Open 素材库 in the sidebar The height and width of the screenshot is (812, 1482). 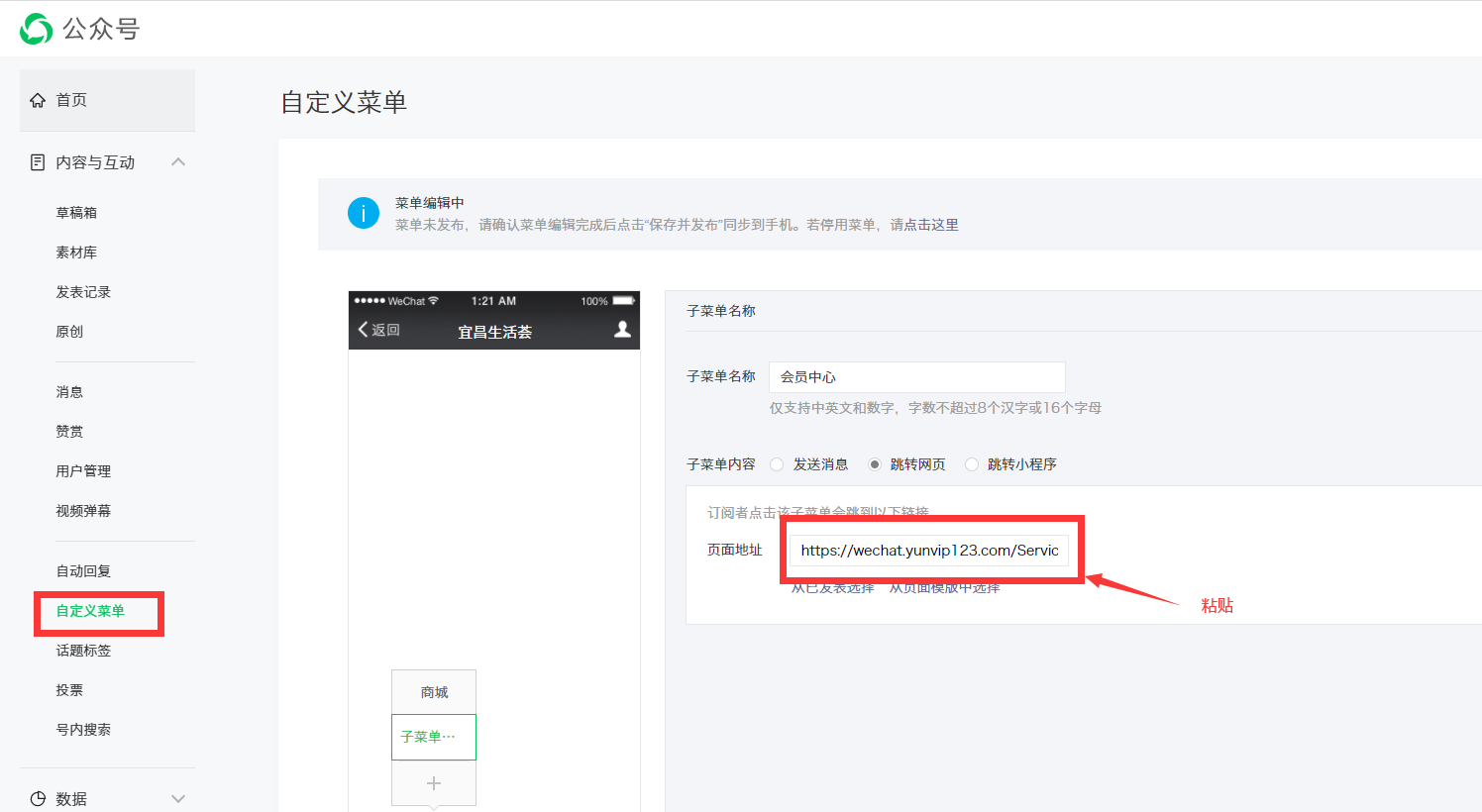(76, 253)
